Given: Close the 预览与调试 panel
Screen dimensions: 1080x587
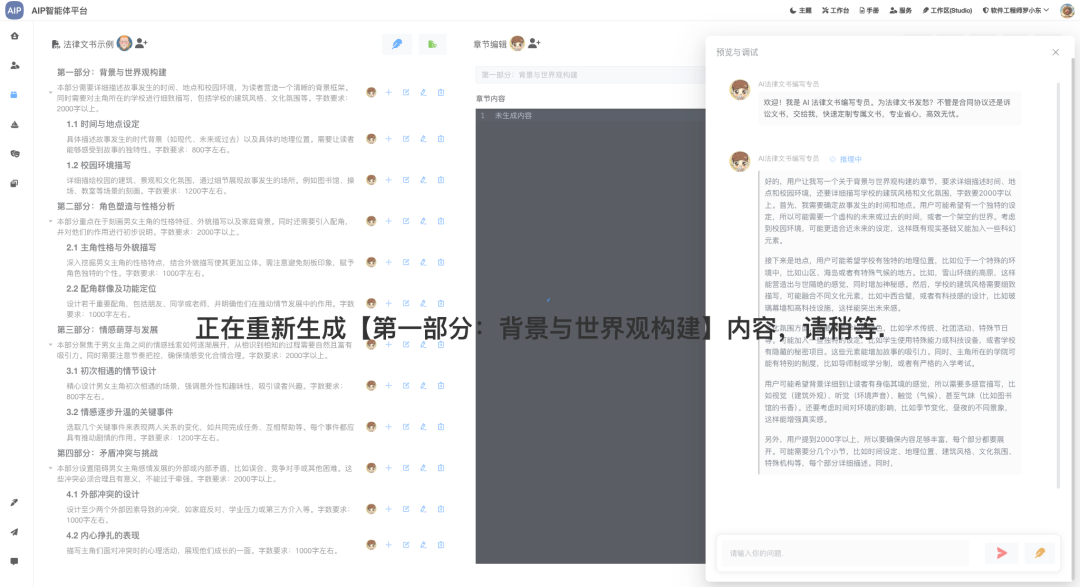Looking at the screenshot, I should pyautogui.click(x=1055, y=52).
